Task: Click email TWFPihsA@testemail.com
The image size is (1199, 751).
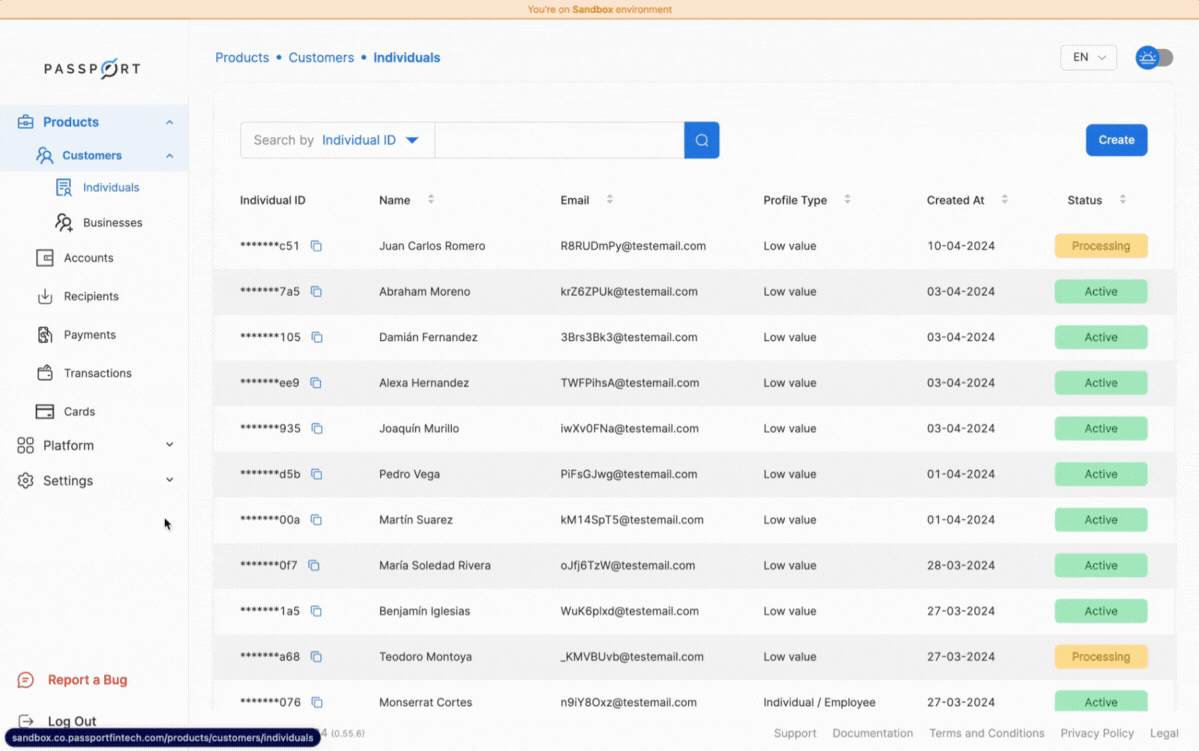Action: click(629, 382)
